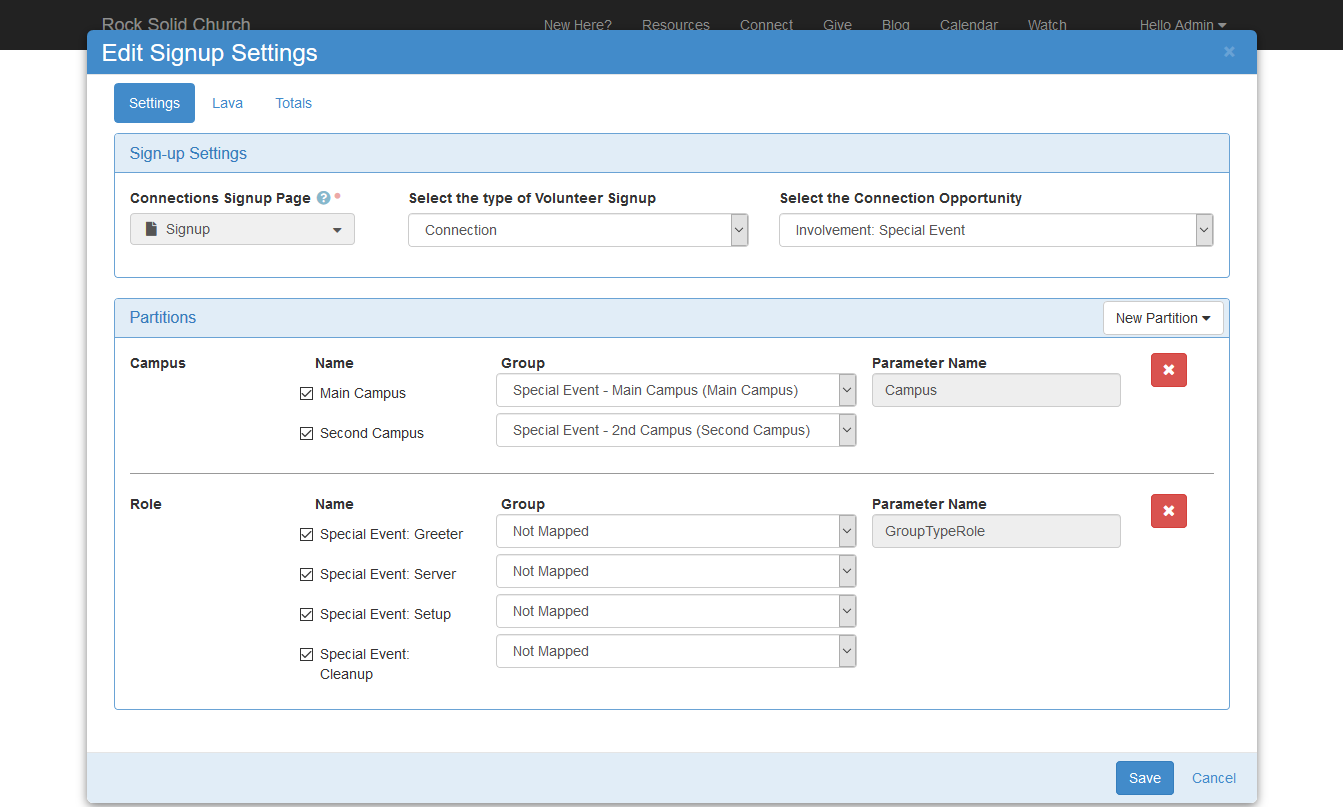The height and width of the screenshot is (807, 1343).
Task: Cancel editing signup settings
Action: click(x=1213, y=777)
